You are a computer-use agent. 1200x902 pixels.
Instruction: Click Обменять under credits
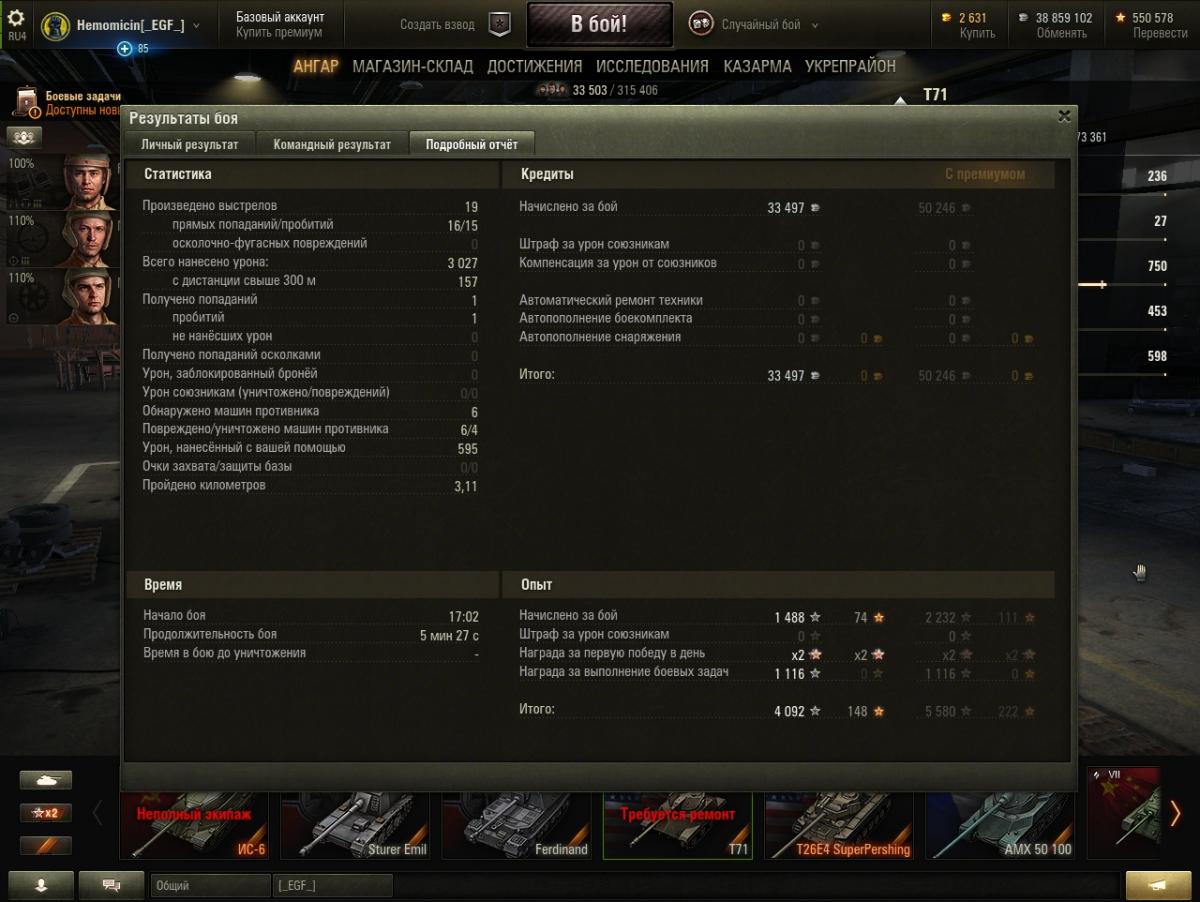1061,33
